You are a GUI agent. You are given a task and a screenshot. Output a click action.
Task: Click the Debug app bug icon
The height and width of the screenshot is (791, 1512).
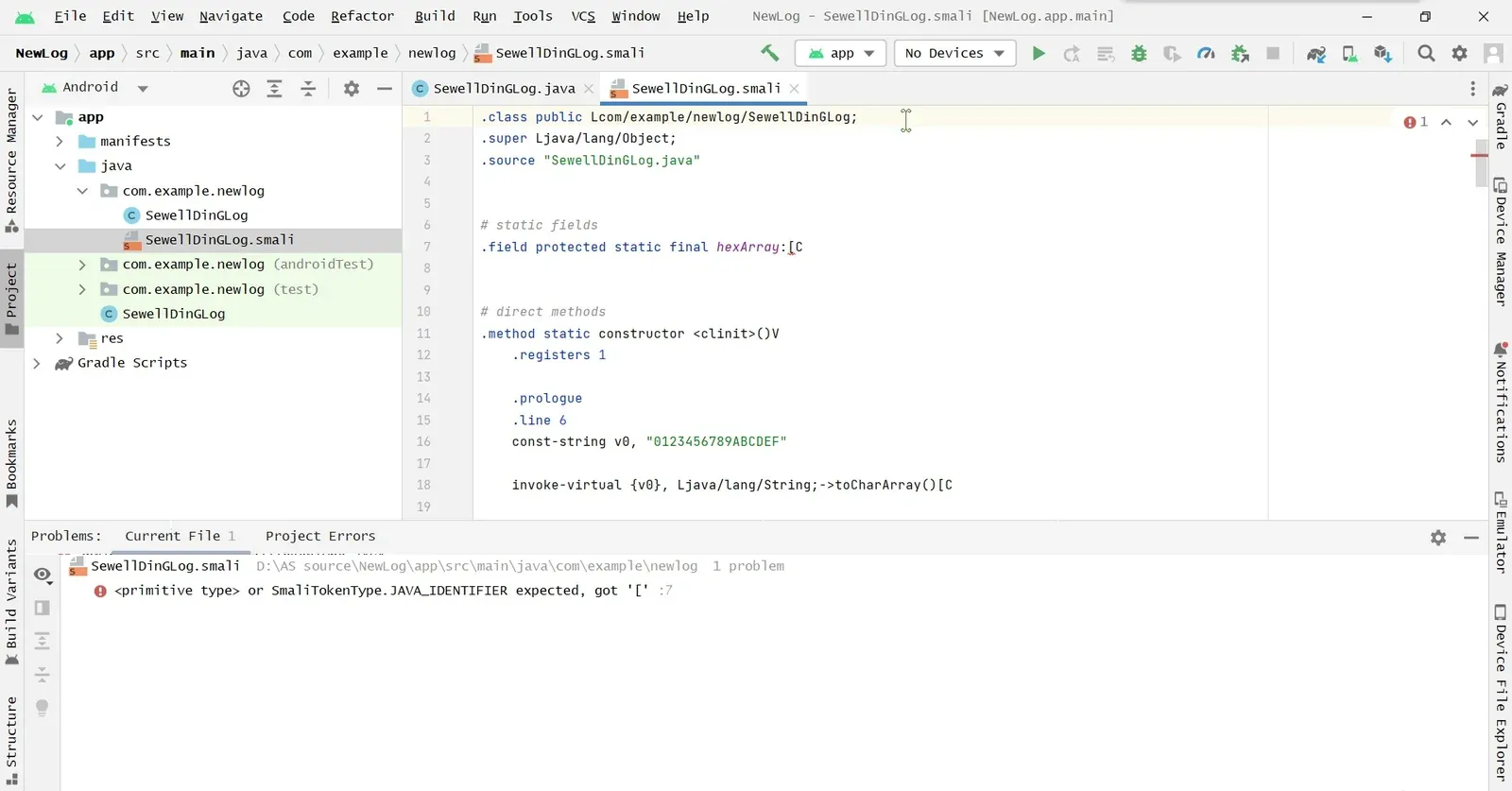pyautogui.click(x=1139, y=53)
